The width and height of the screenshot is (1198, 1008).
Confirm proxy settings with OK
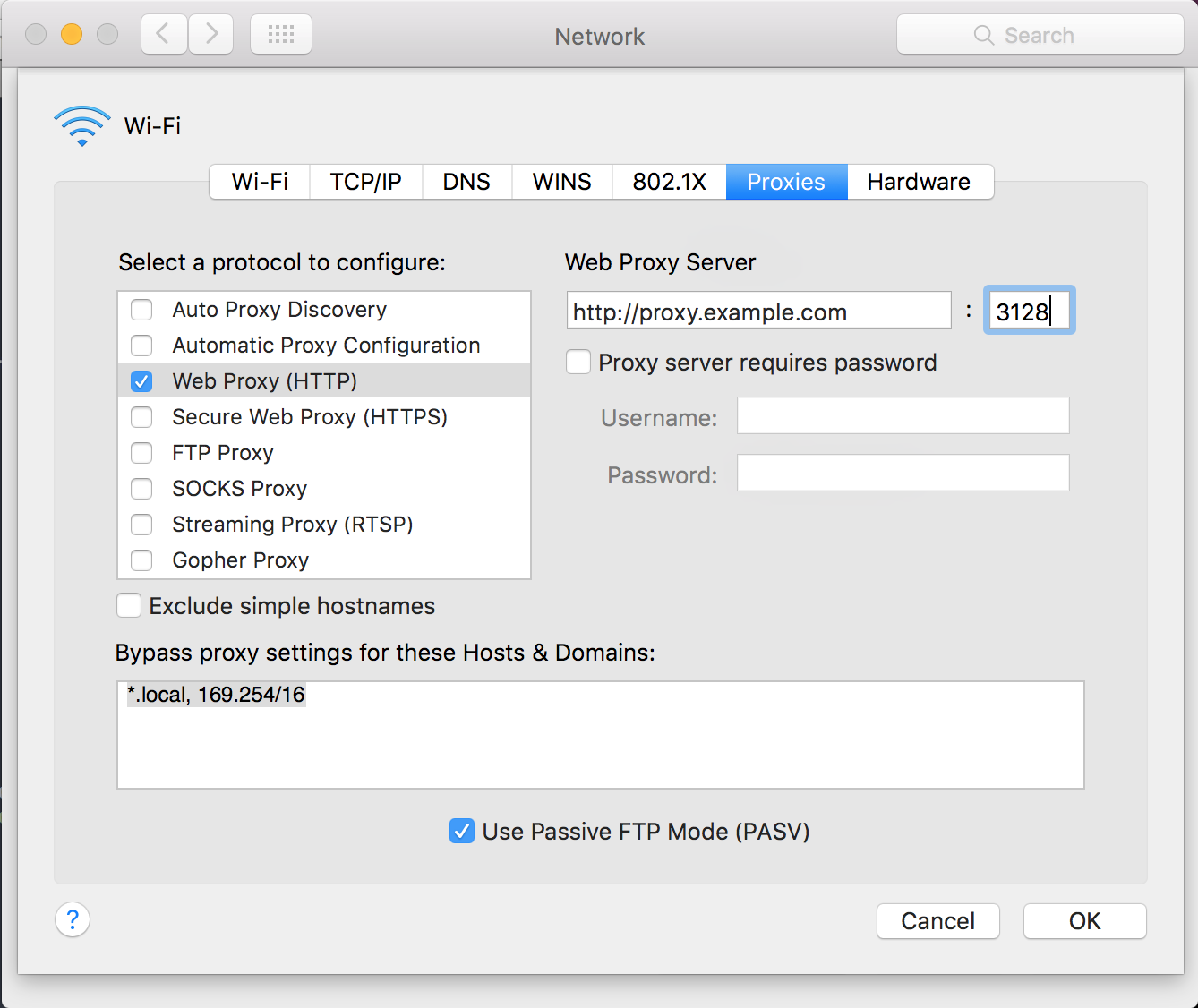click(1084, 920)
